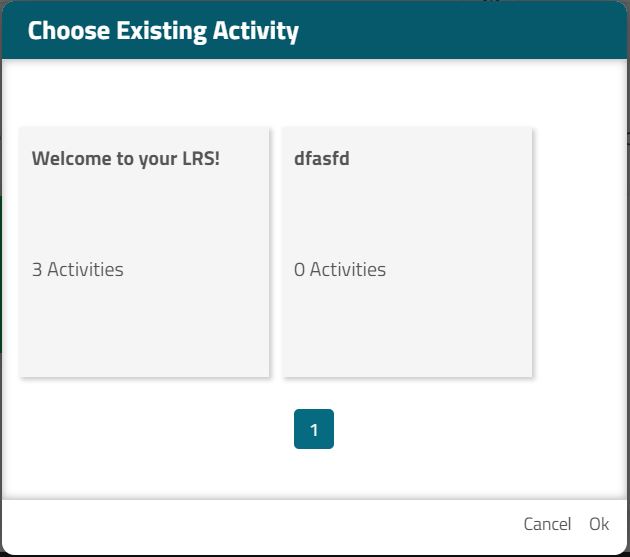This screenshot has width=630, height=557.
Task: Click empty area below "3 Activities" in first card
Action: [x=144, y=330]
